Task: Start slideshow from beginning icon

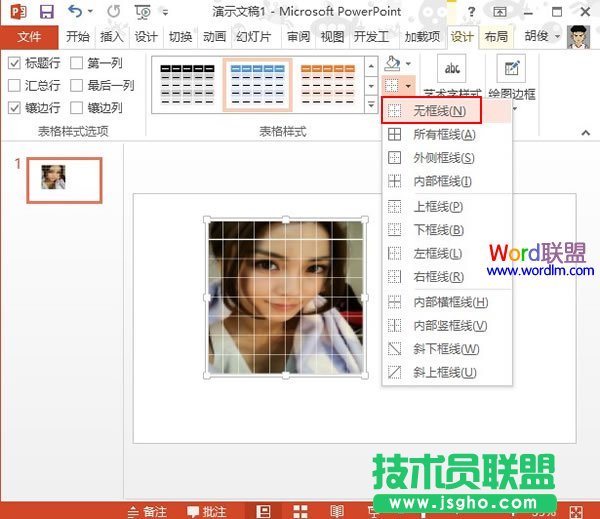Action: [x=142, y=12]
